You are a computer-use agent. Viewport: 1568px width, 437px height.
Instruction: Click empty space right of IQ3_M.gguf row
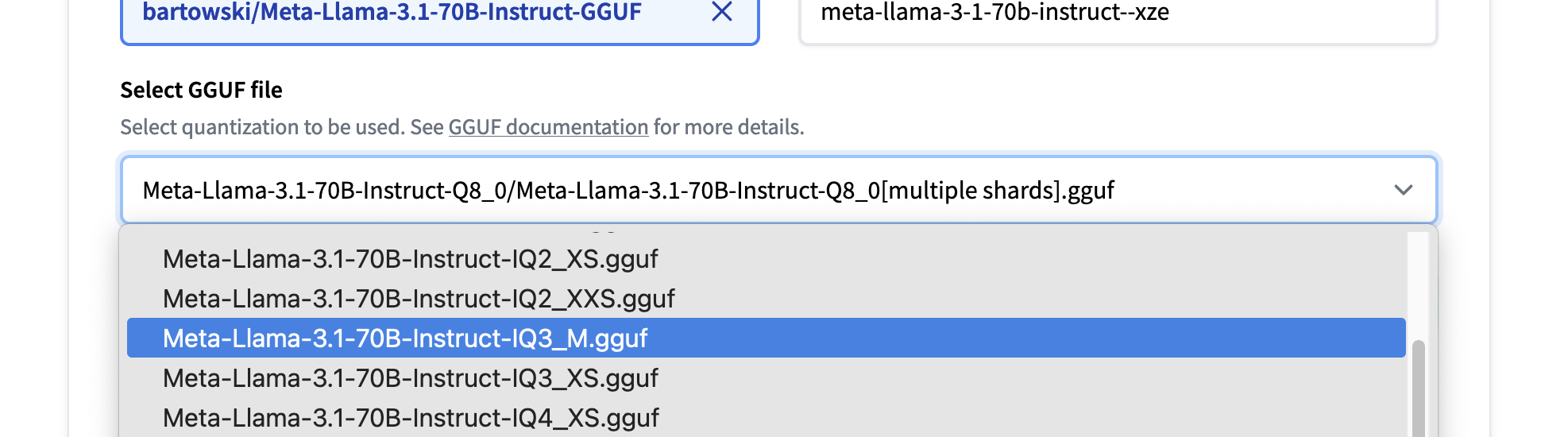(x=1033, y=338)
